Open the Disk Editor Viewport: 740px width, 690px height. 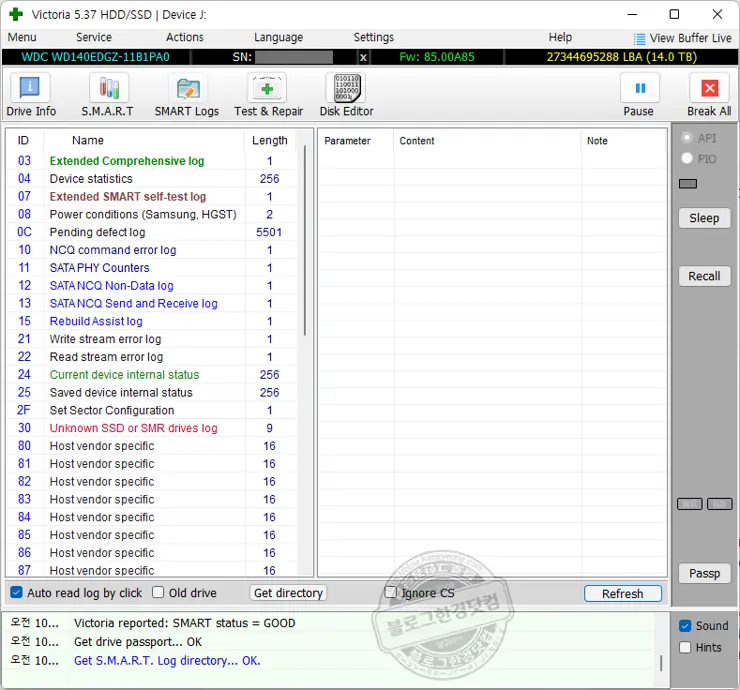pos(346,96)
